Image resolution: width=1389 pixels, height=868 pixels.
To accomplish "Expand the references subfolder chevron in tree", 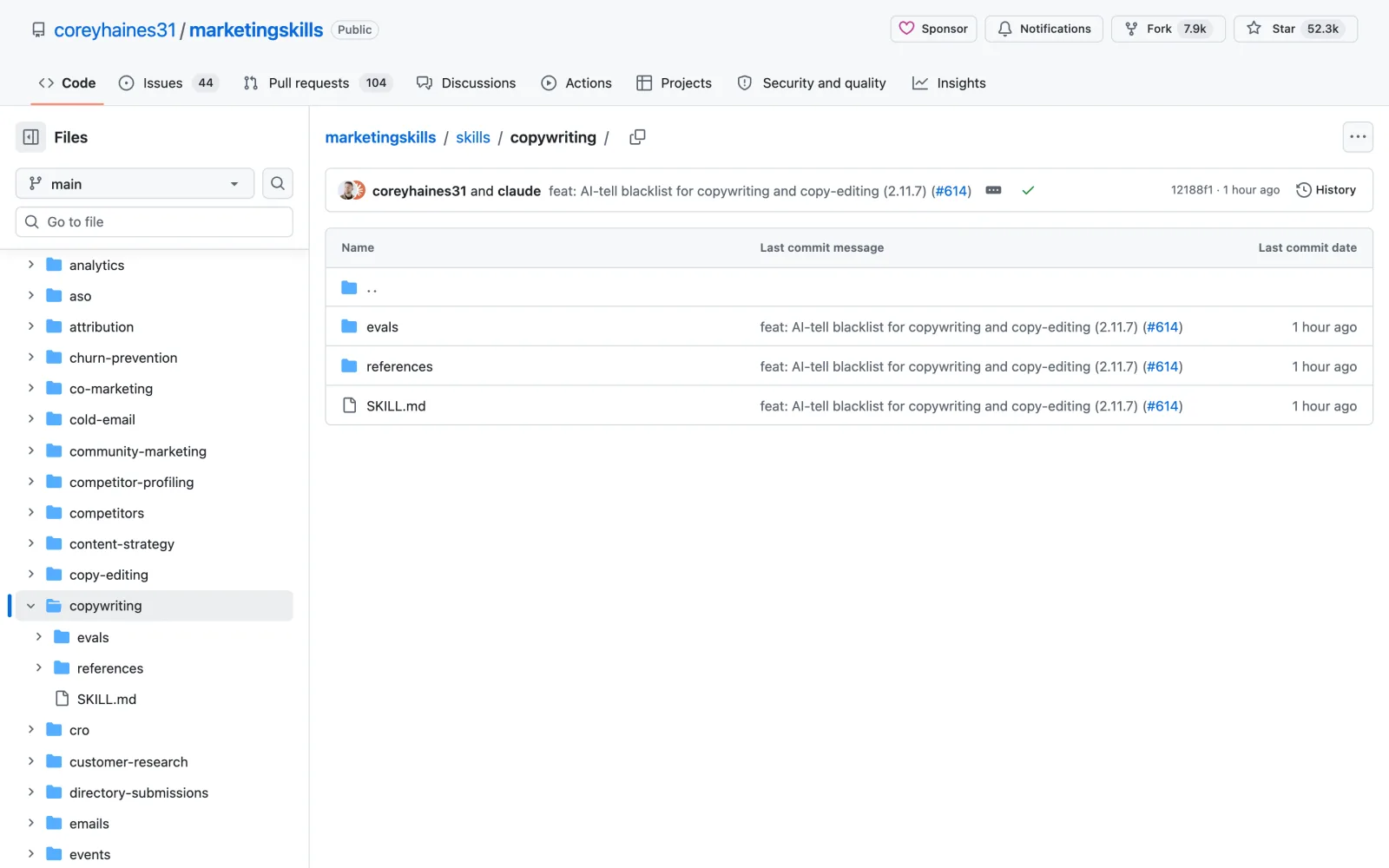I will click(x=38, y=667).
